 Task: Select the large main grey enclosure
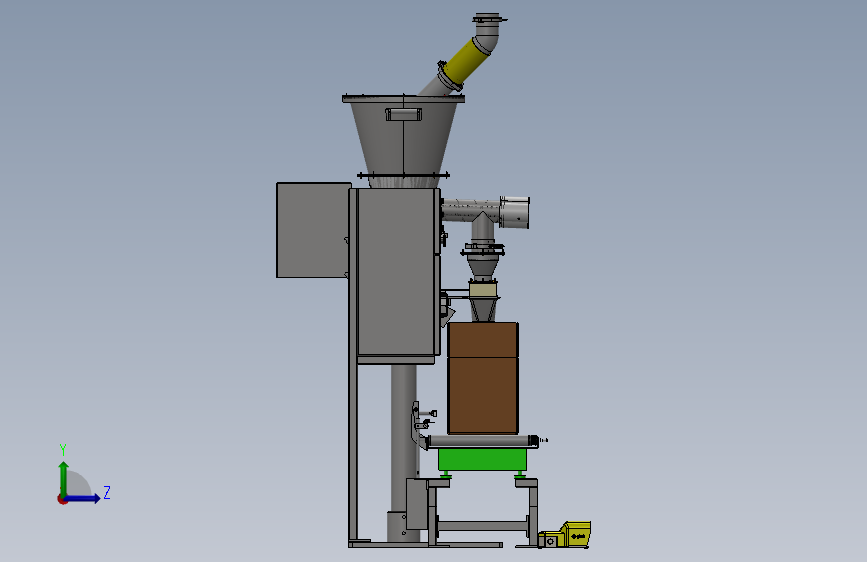pyautogui.click(x=398, y=272)
